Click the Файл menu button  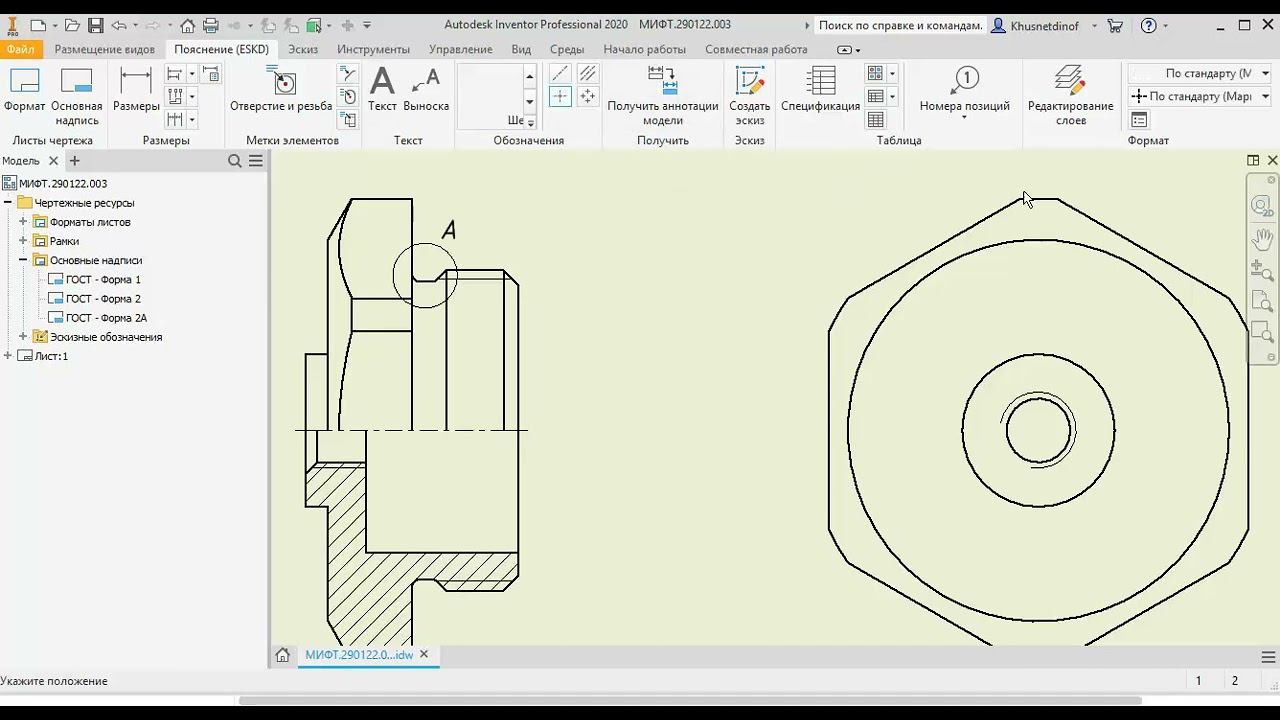[20, 49]
